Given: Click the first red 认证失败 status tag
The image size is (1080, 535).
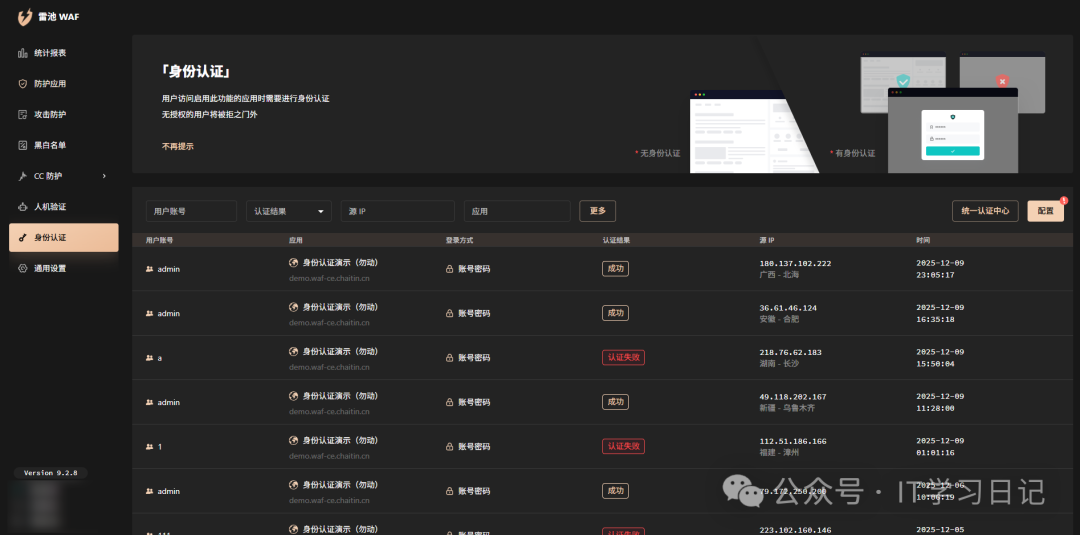Looking at the screenshot, I should point(621,357).
